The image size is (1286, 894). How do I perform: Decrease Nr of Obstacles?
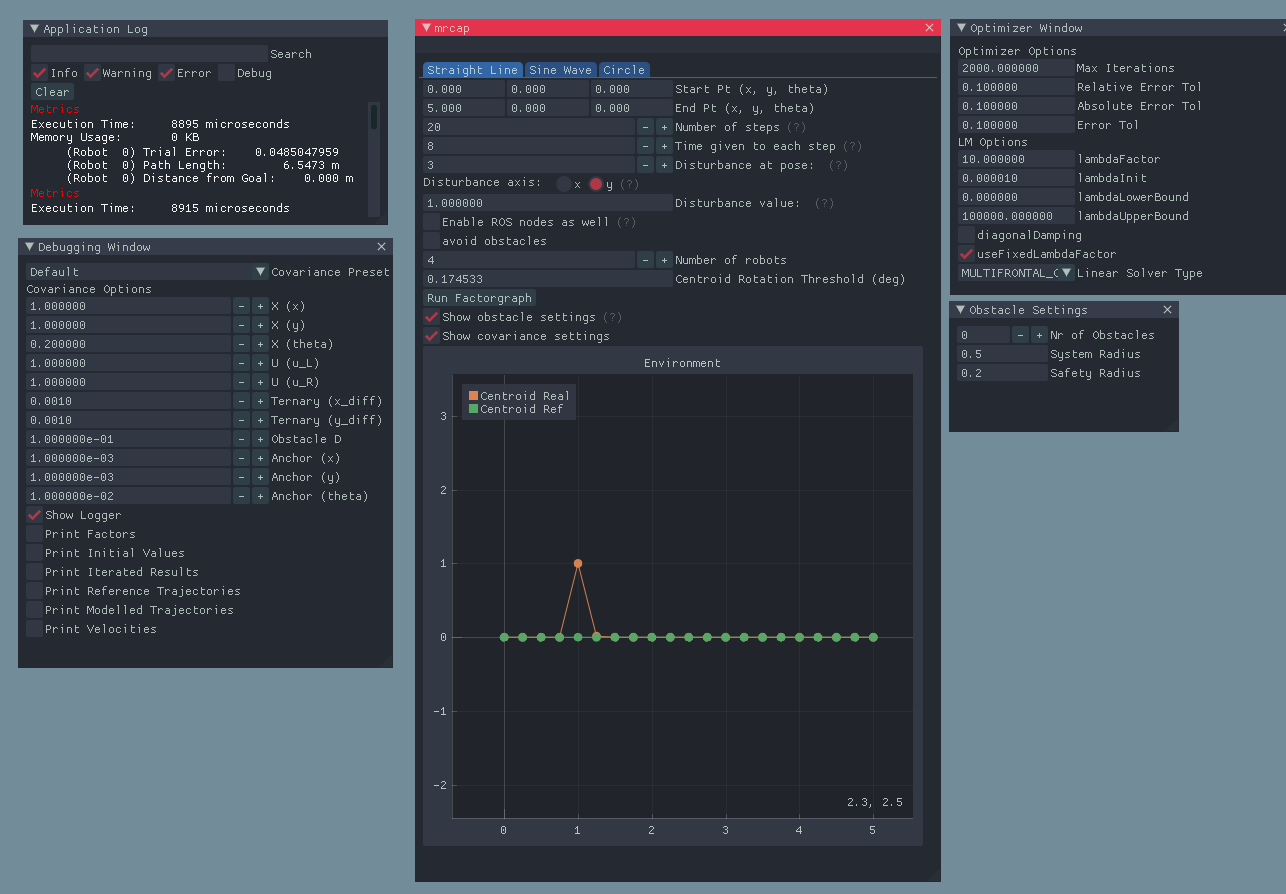point(1020,335)
